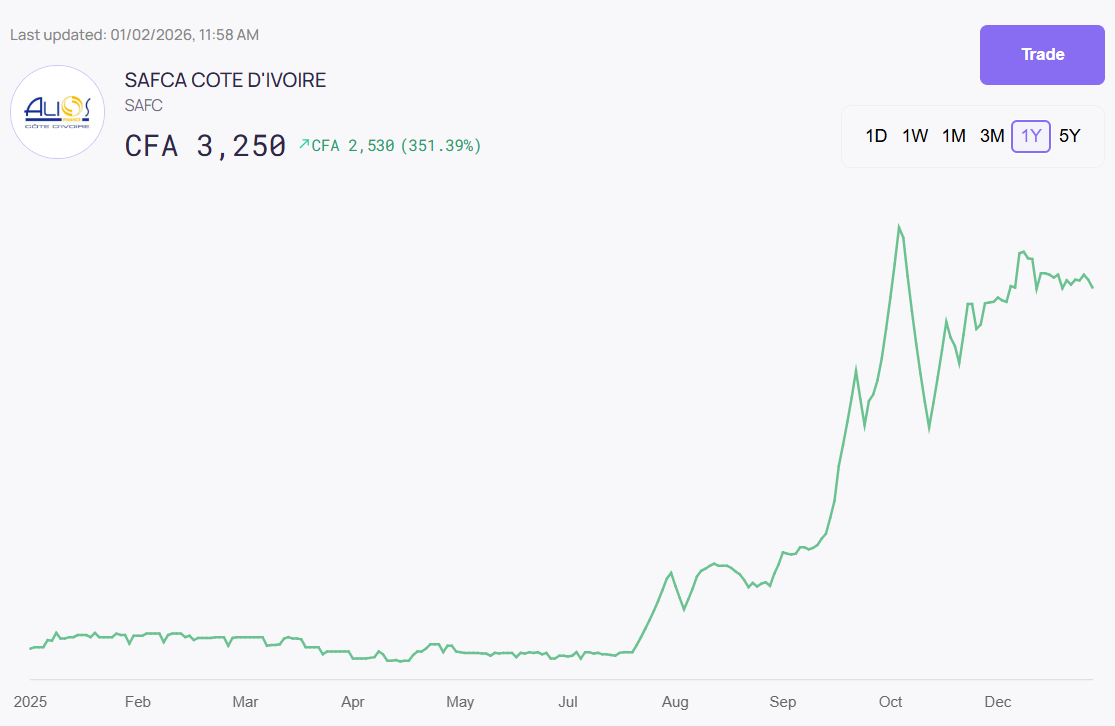Select the 1D time range
The width and height of the screenshot is (1115, 726).
pos(876,136)
